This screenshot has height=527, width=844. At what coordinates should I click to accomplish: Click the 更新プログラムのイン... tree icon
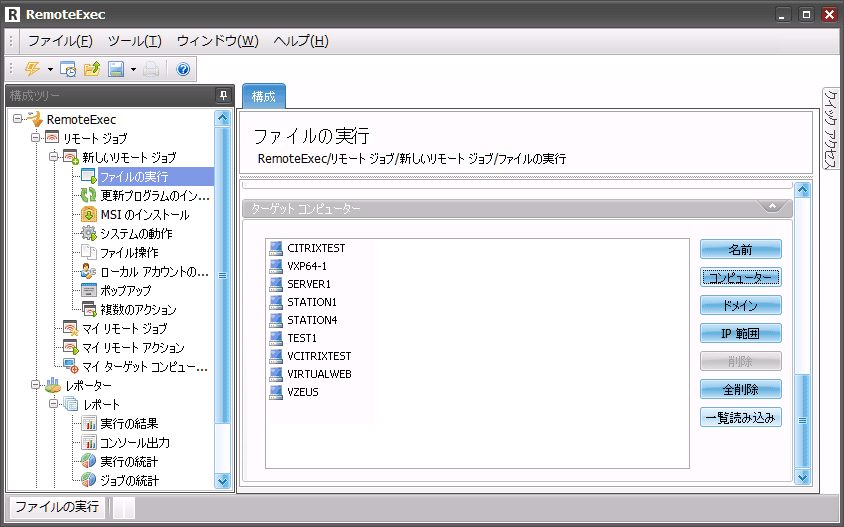coord(88,195)
